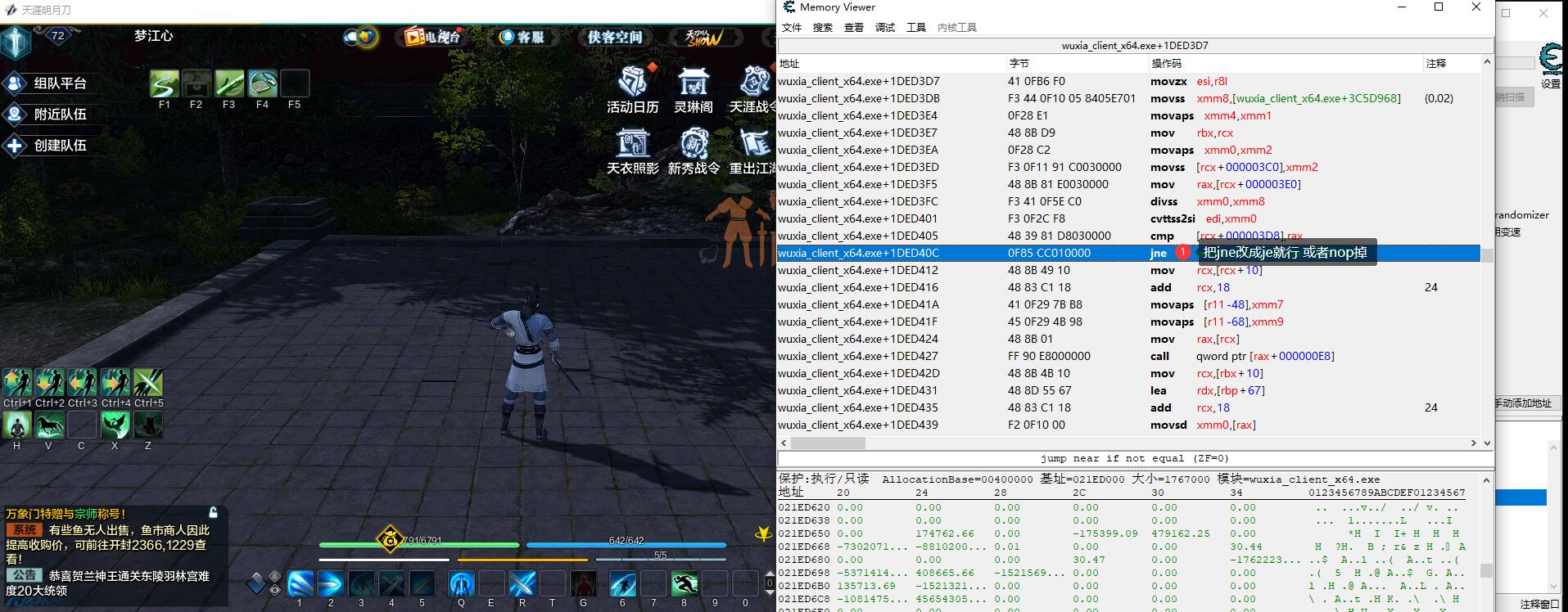Summon the mount with the V icon
The image size is (1568, 612).
50,425
